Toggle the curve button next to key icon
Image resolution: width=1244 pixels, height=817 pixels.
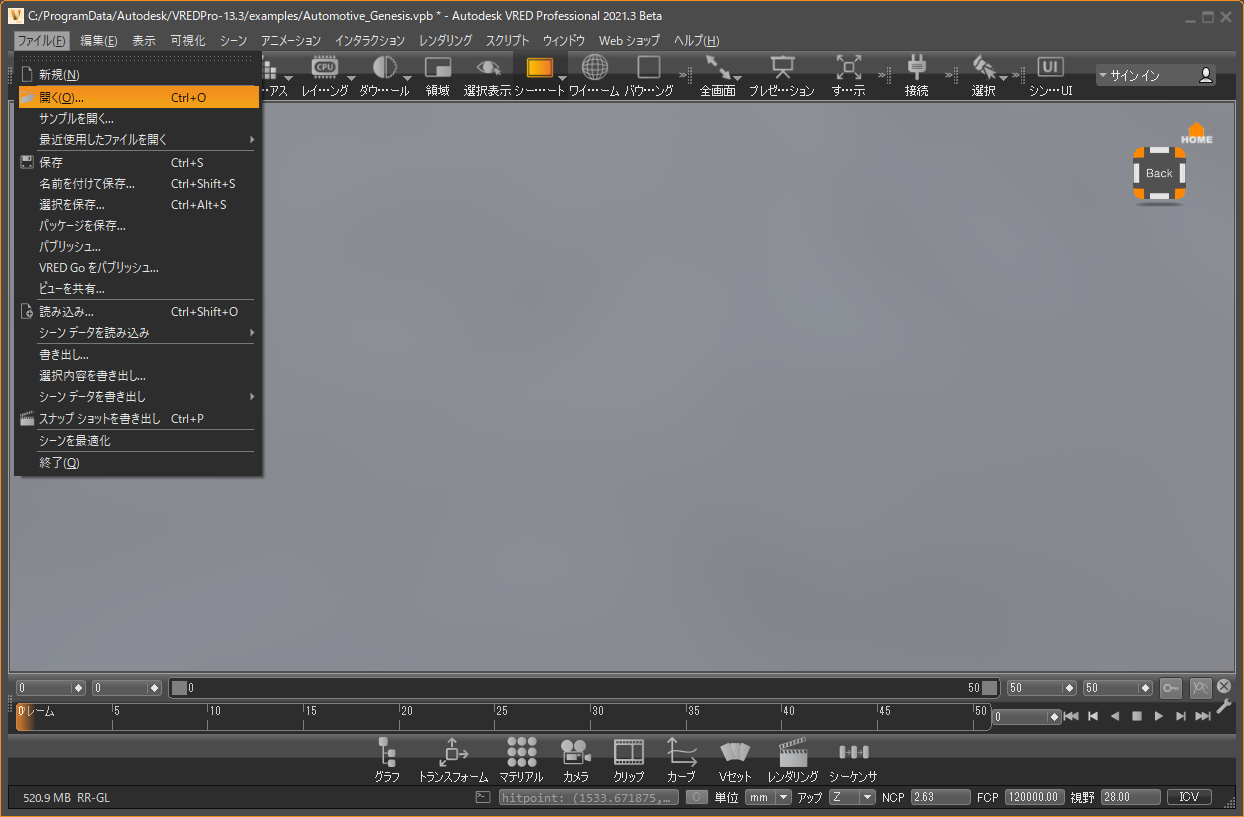(x=1200, y=688)
